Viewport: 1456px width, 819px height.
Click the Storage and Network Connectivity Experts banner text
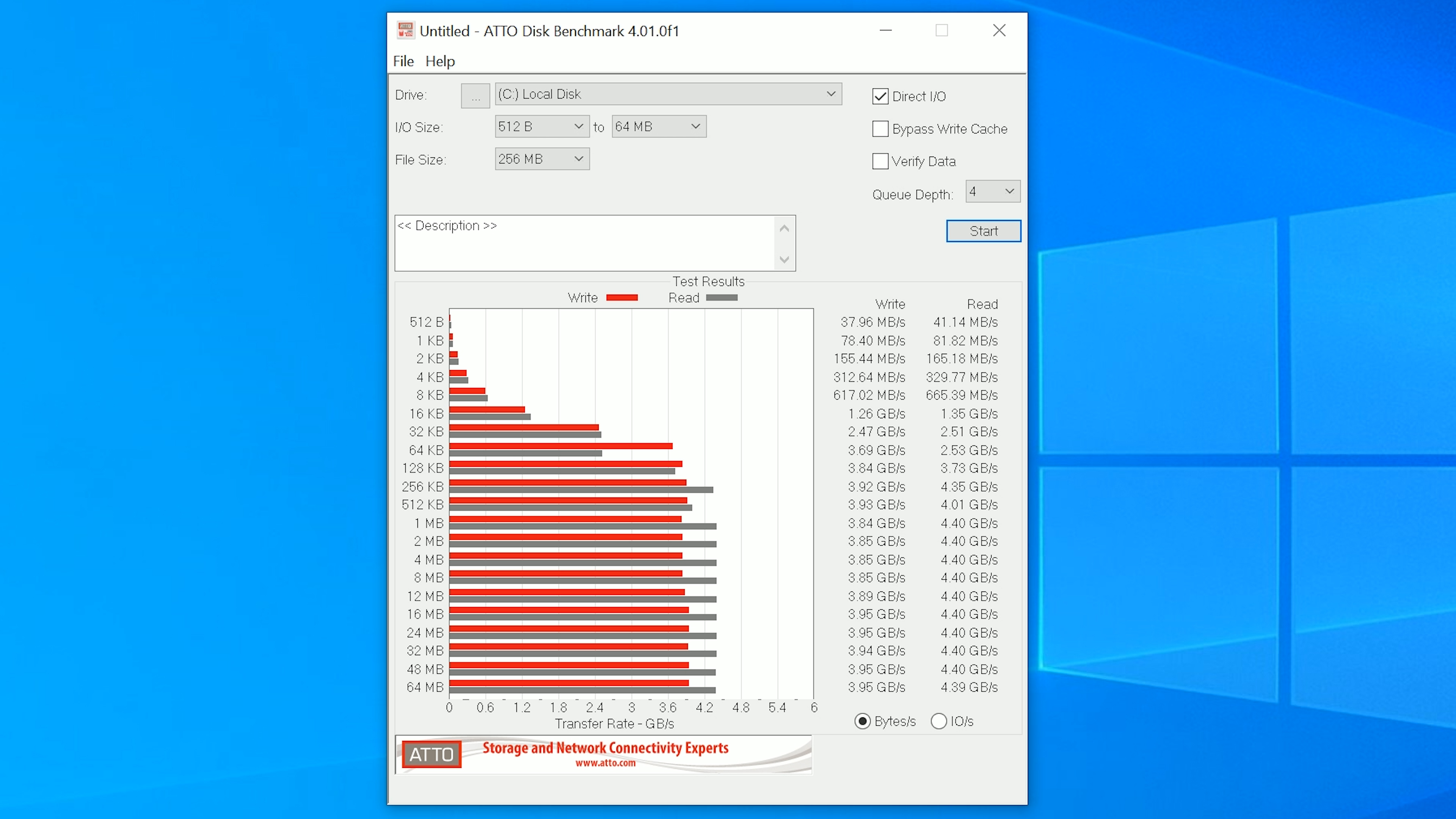606,748
